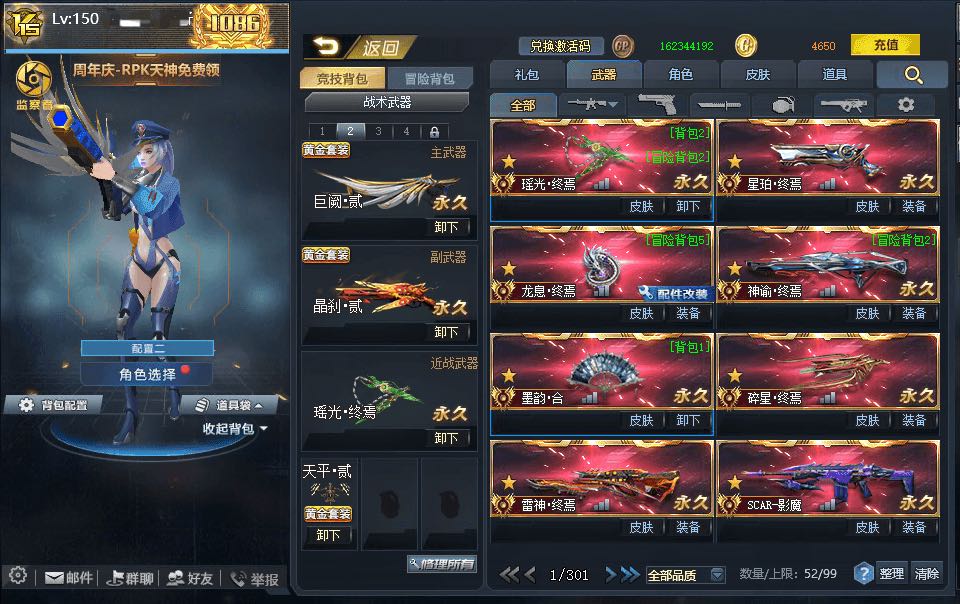960x604 pixels.
Task: Click the gear filter icon in weapon categories
Action: [x=906, y=105]
